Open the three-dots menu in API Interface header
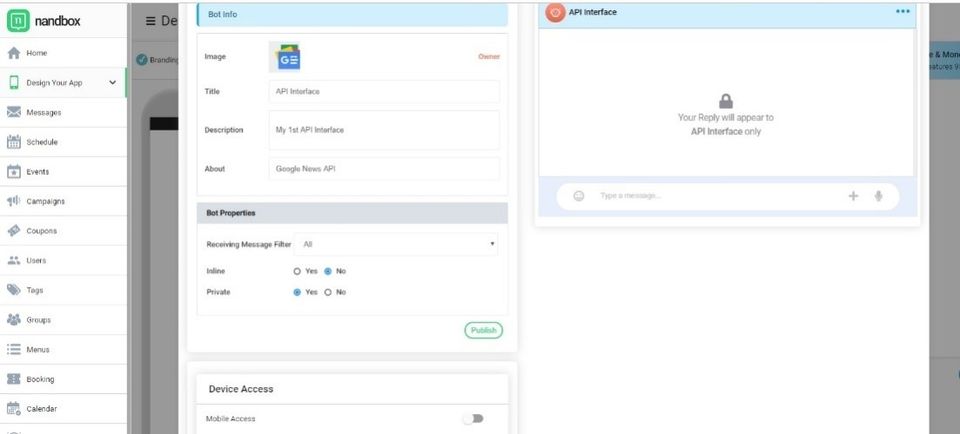This screenshot has width=960, height=434. coord(902,11)
